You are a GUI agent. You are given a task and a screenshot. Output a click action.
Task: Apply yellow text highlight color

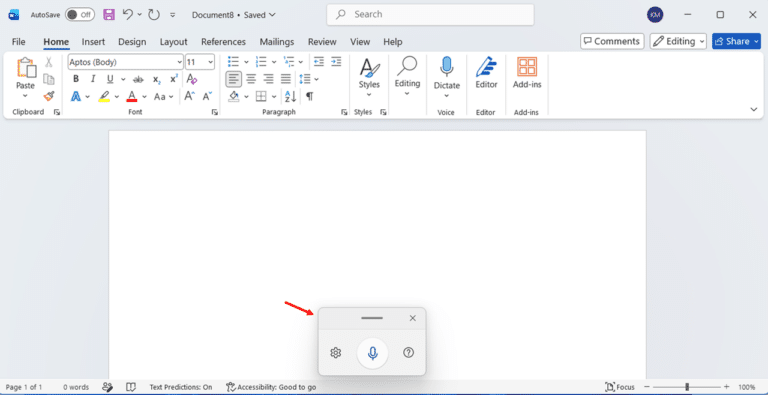[x=104, y=96]
